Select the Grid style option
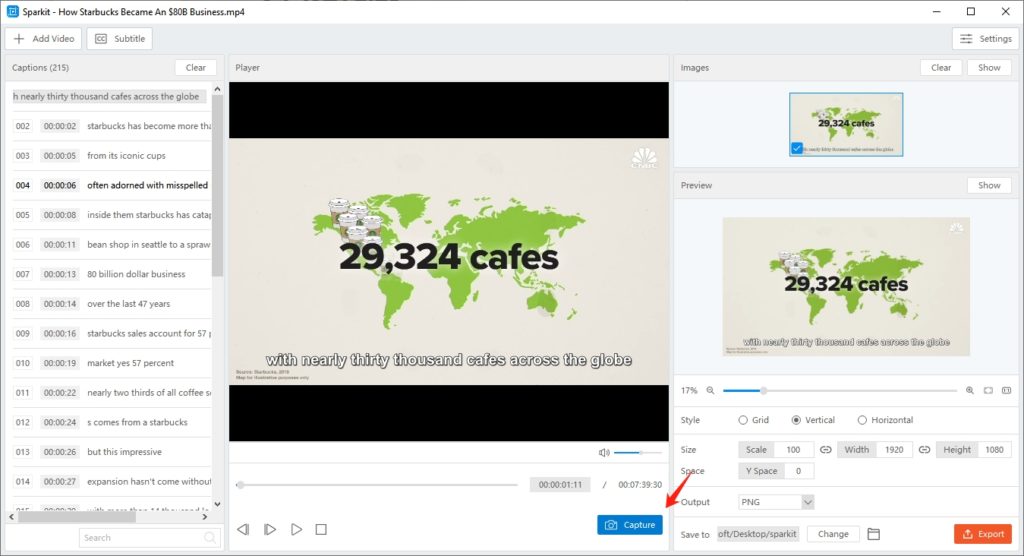 [x=753, y=420]
